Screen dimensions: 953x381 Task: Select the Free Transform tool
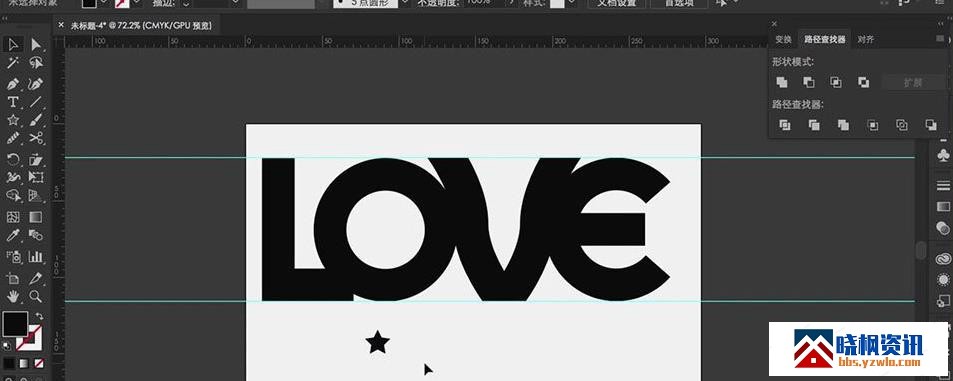(36, 177)
